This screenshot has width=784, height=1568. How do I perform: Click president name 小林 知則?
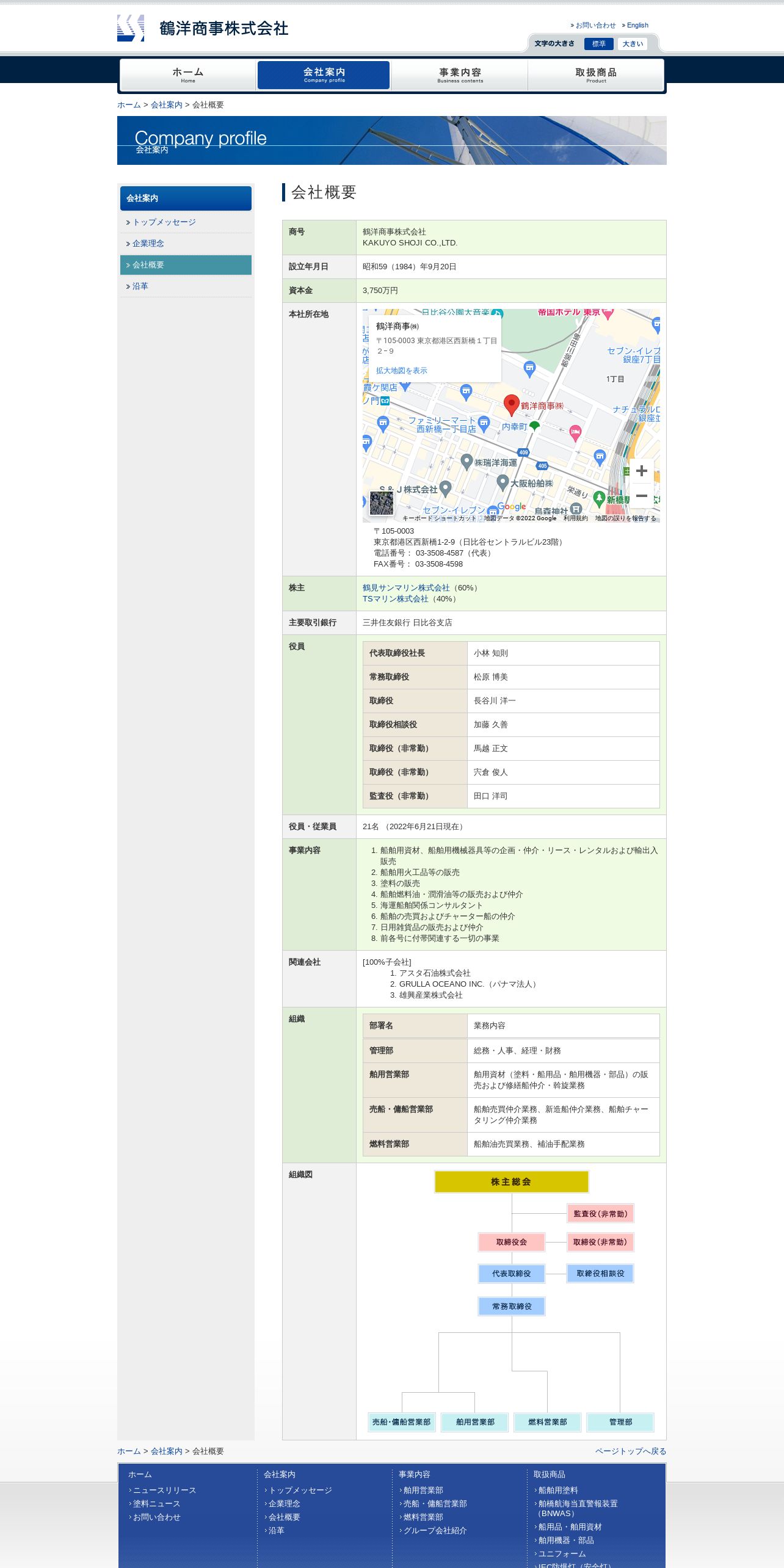click(491, 653)
